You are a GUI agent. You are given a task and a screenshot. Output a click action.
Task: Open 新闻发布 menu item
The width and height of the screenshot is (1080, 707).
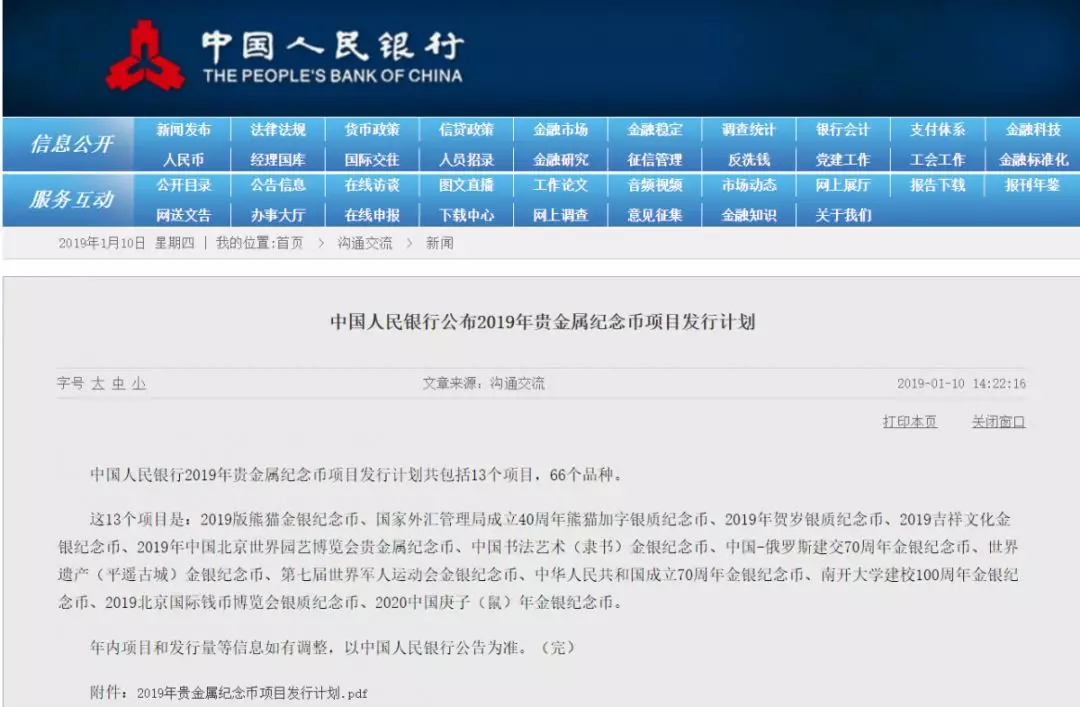pyautogui.click(x=183, y=130)
